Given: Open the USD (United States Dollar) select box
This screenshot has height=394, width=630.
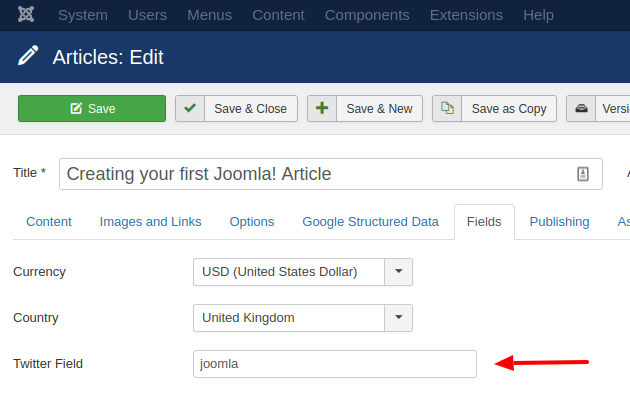Looking at the screenshot, I should 303,272.
